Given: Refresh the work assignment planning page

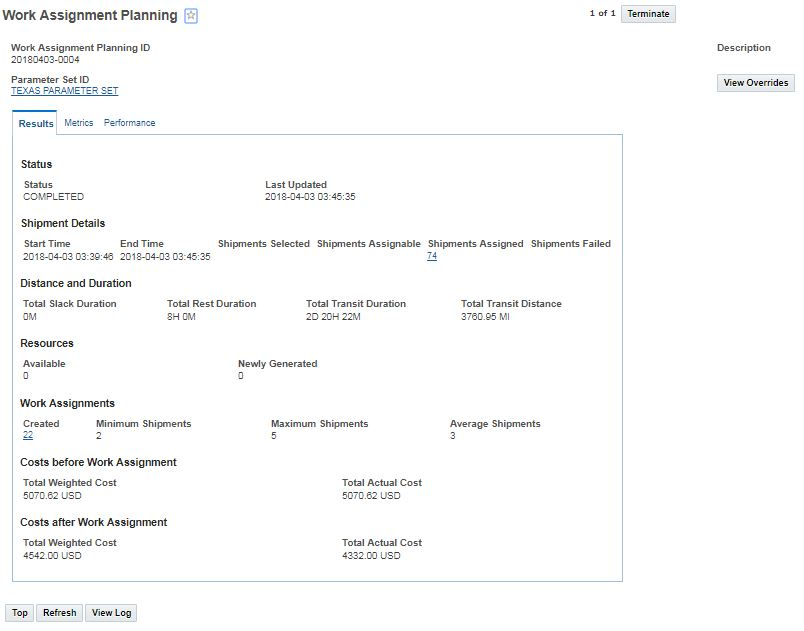Looking at the screenshot, I should tap(59, 613).
